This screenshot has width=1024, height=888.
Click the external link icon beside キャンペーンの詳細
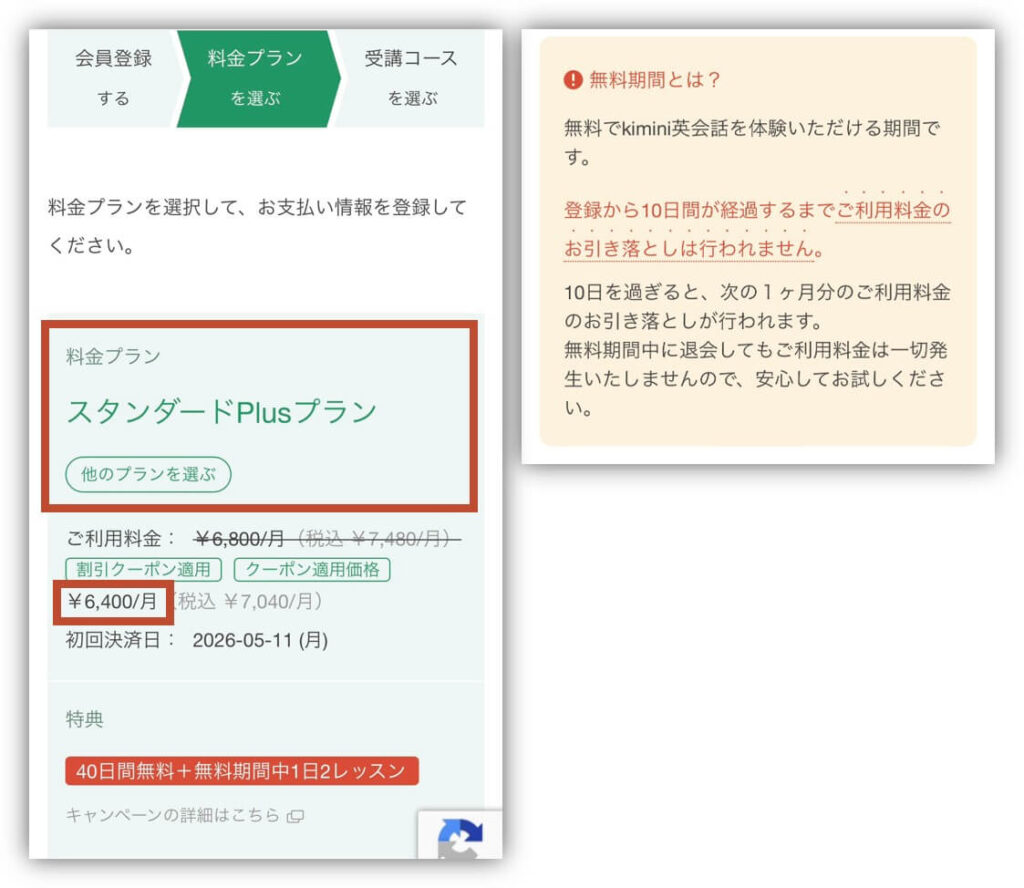(295, 816)
